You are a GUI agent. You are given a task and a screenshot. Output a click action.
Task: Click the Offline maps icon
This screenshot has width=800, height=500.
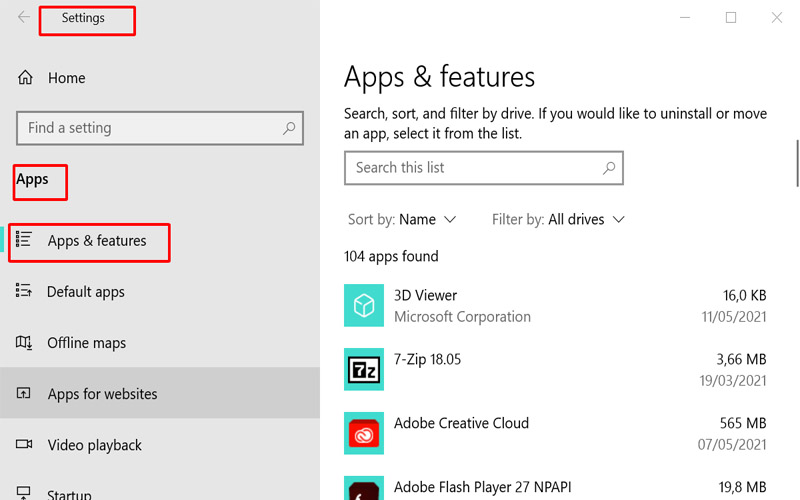point(25,343)
